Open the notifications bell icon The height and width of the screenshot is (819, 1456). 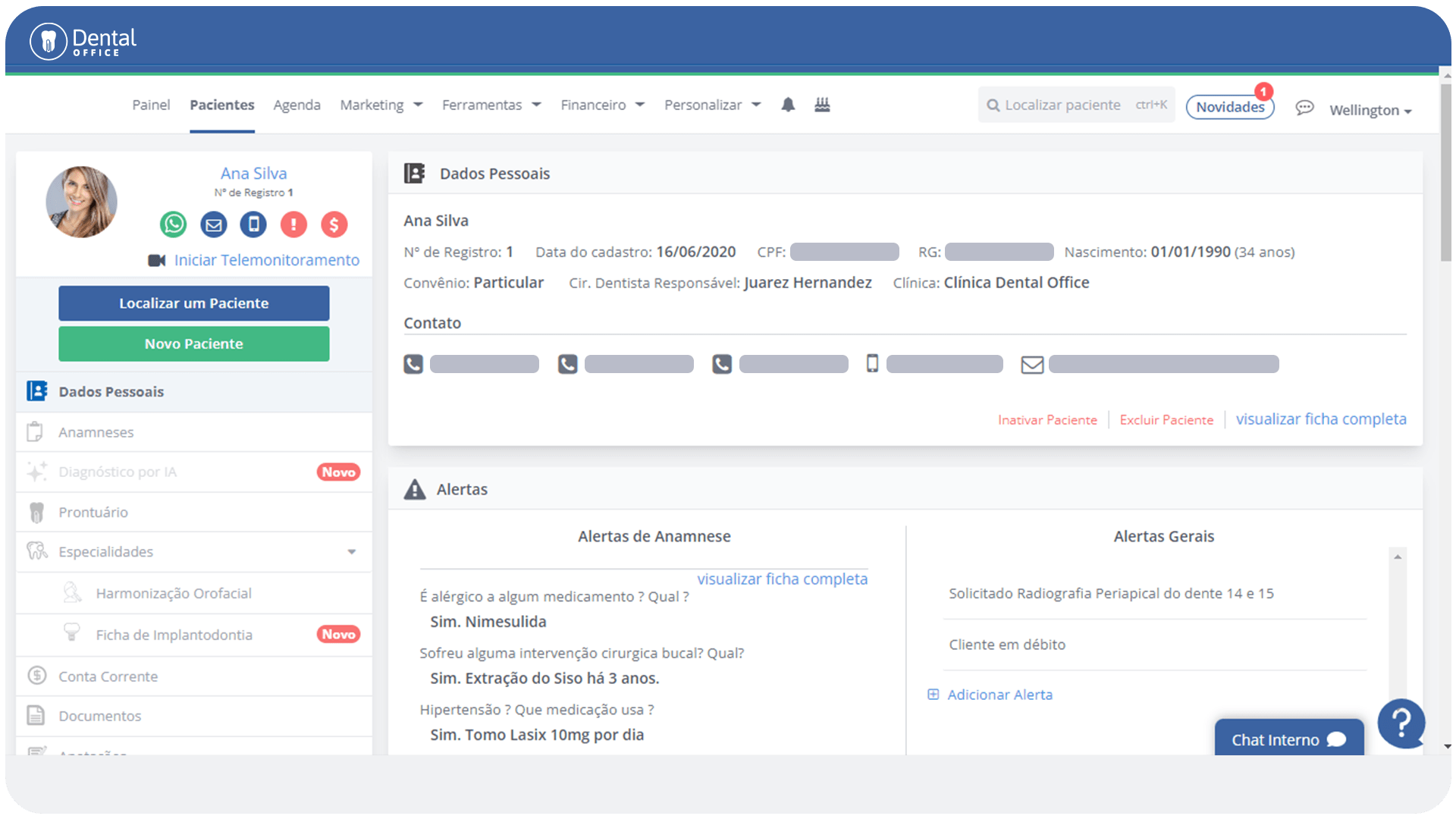[x=788, y=105]
